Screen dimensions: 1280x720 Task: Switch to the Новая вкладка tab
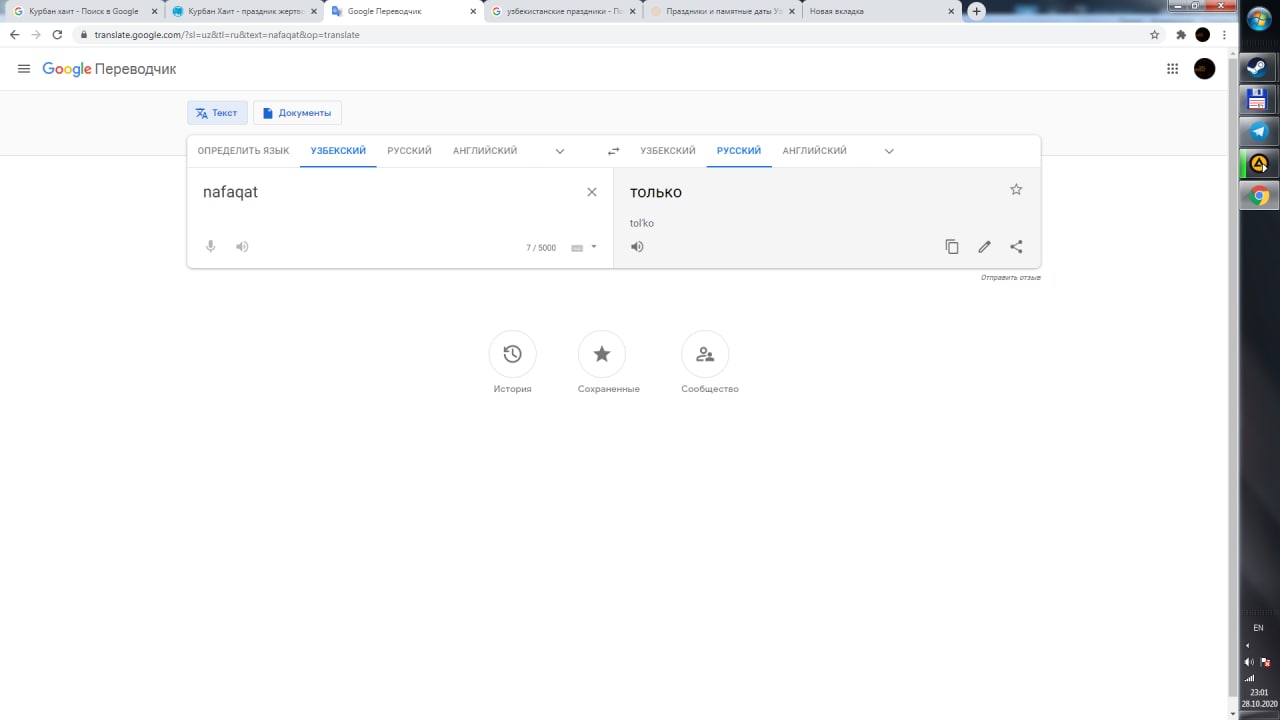(881, 11)
